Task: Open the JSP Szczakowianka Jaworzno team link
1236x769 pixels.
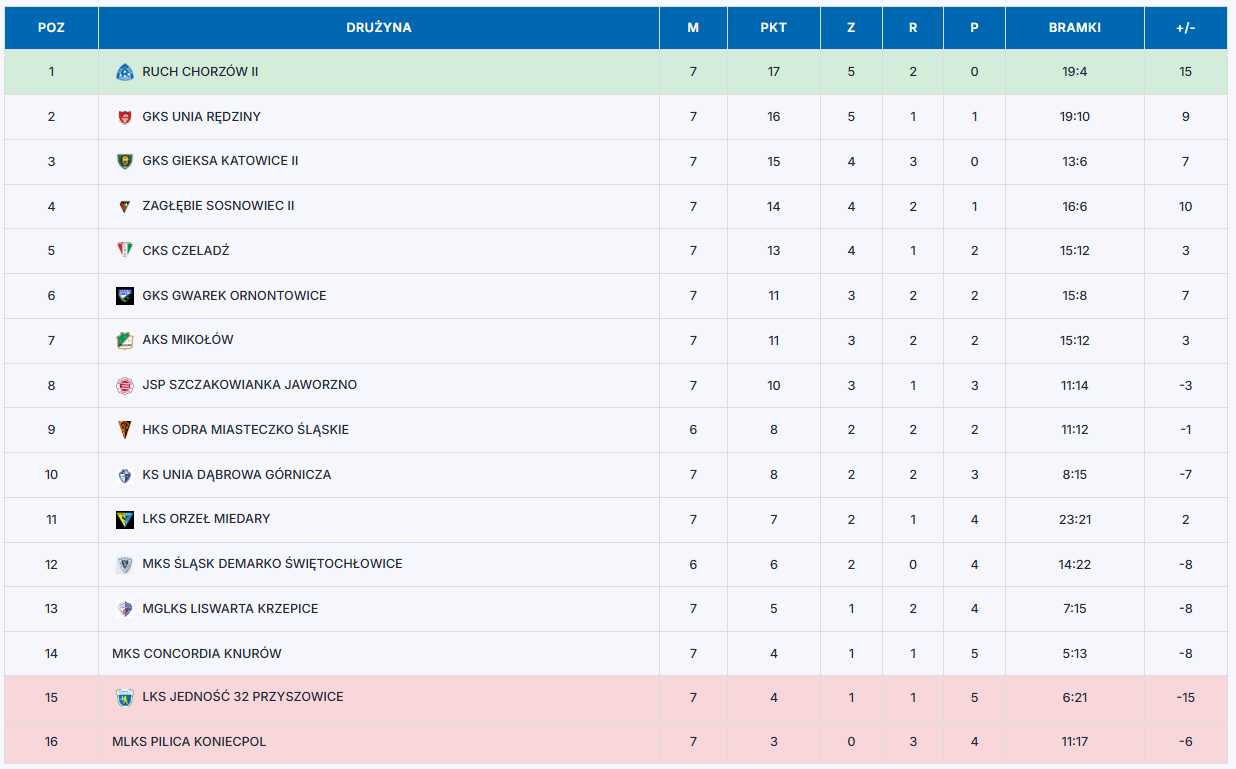Action: 249,385
